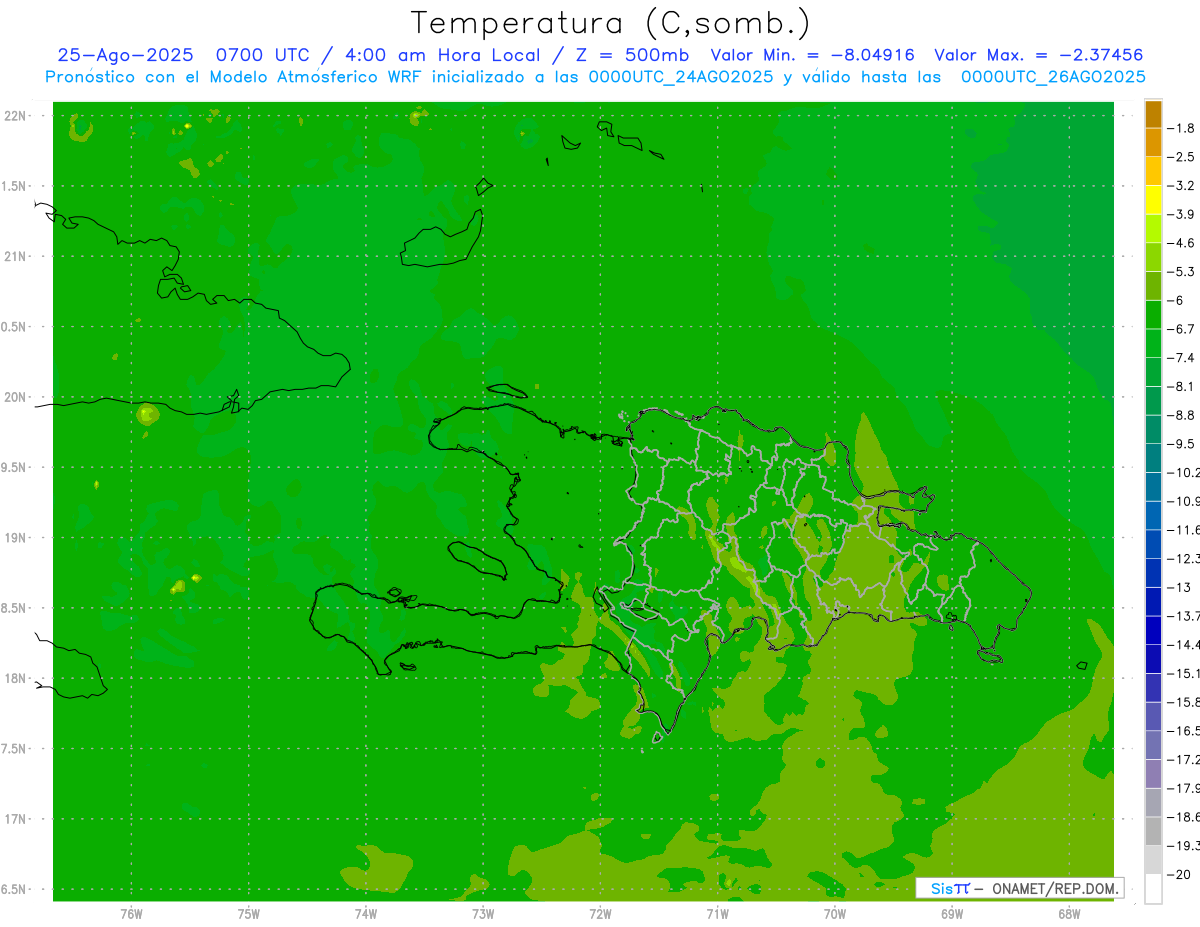Select the "0000UTC_26AGO2025" valid-until timestamp

point(1053,77)
